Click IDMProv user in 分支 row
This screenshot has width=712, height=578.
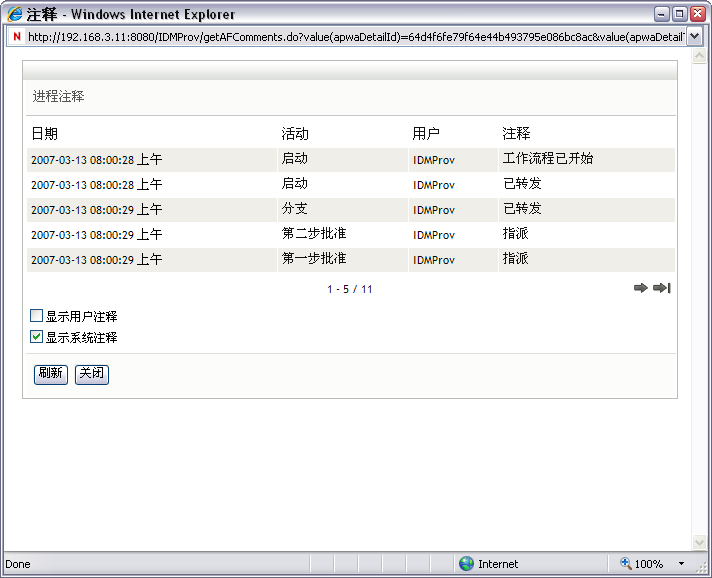click(434, 210)
